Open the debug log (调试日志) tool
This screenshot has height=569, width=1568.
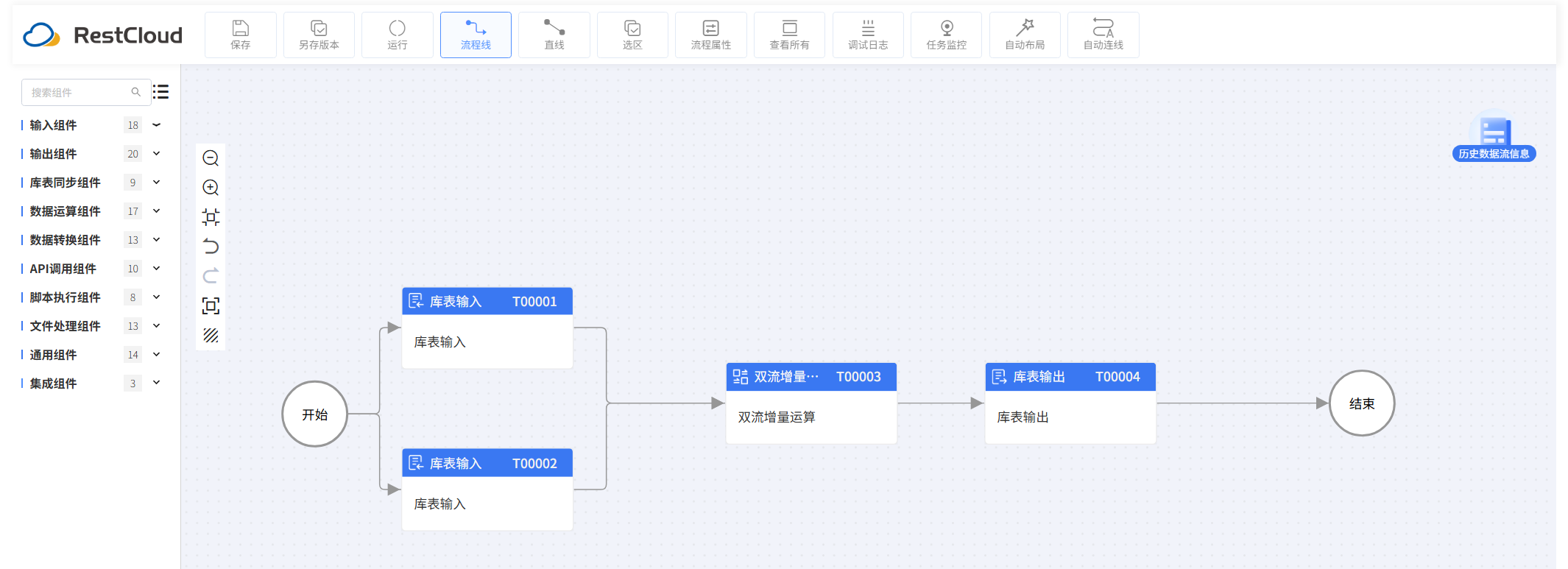[868, 35]
